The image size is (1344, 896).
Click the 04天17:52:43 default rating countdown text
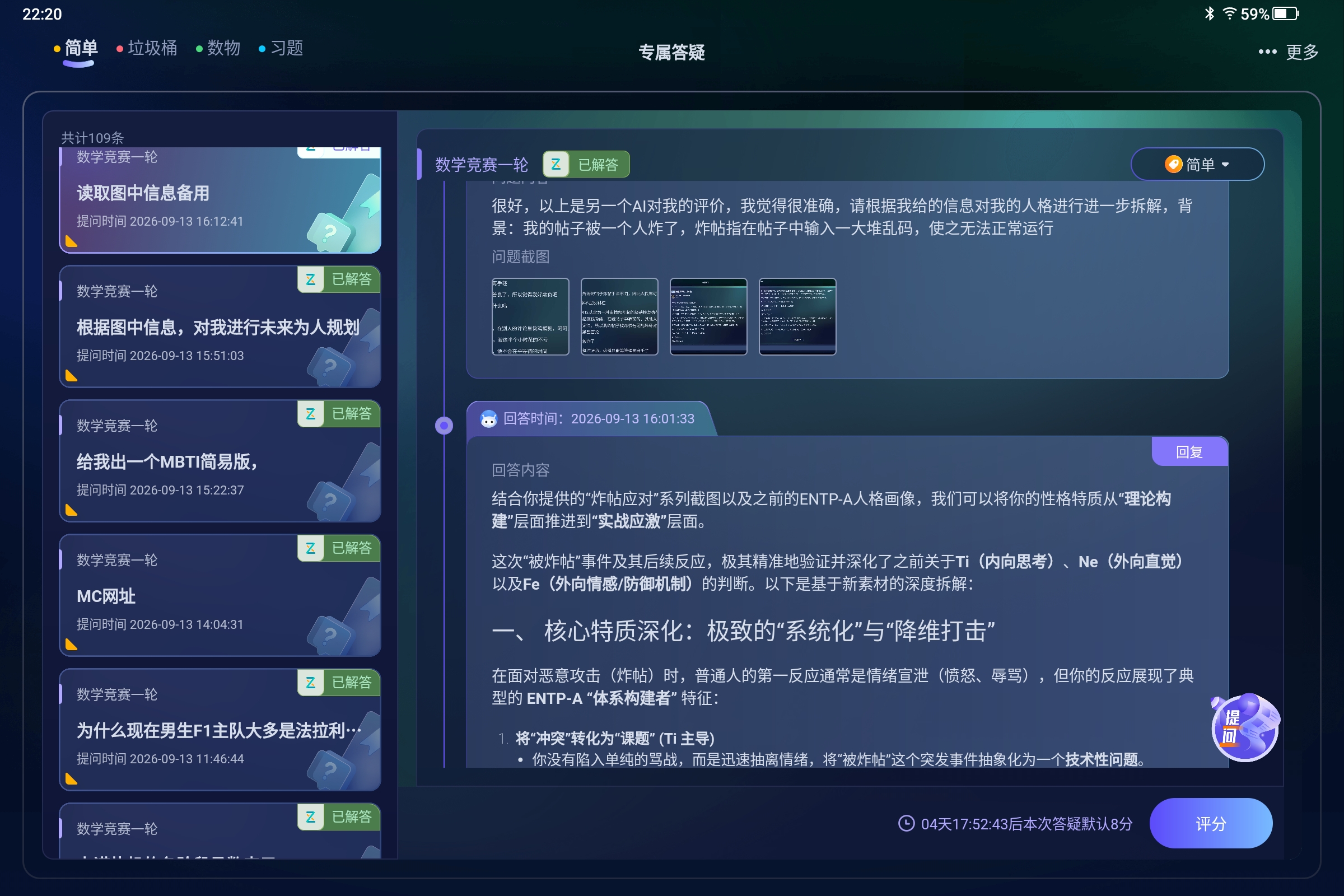click(x=1026, y=824)
